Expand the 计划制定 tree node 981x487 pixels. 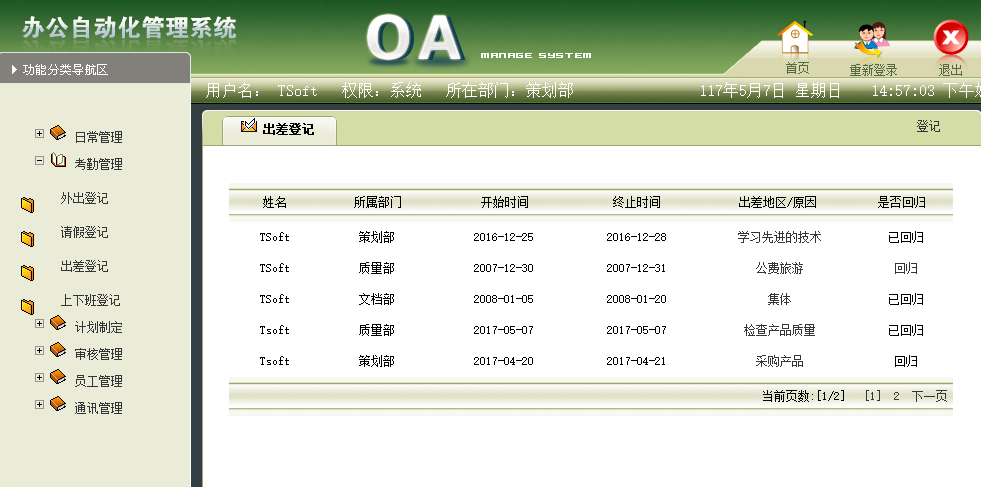[x=39, y=324]
